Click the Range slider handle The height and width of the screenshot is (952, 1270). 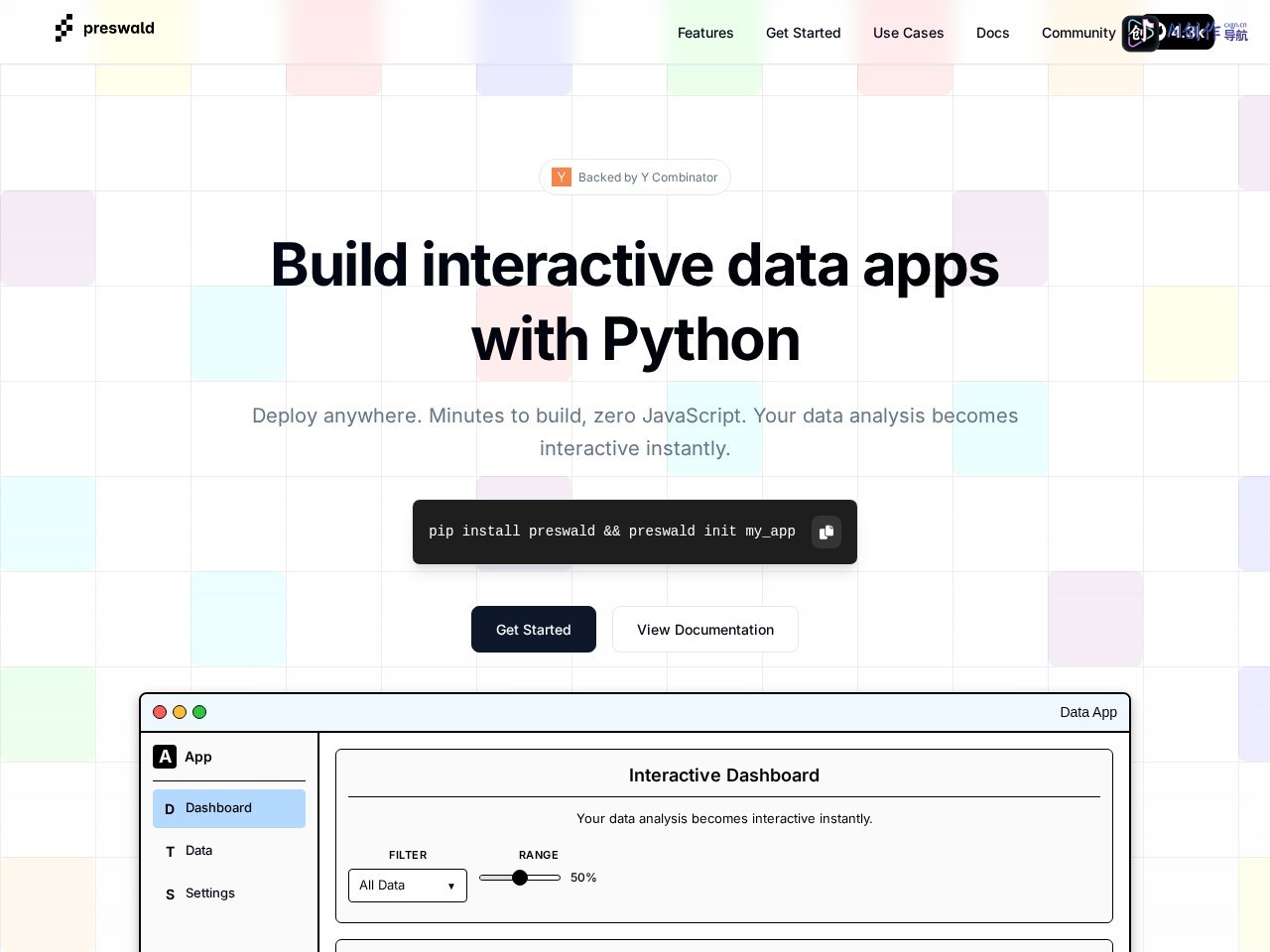point(520,878)
